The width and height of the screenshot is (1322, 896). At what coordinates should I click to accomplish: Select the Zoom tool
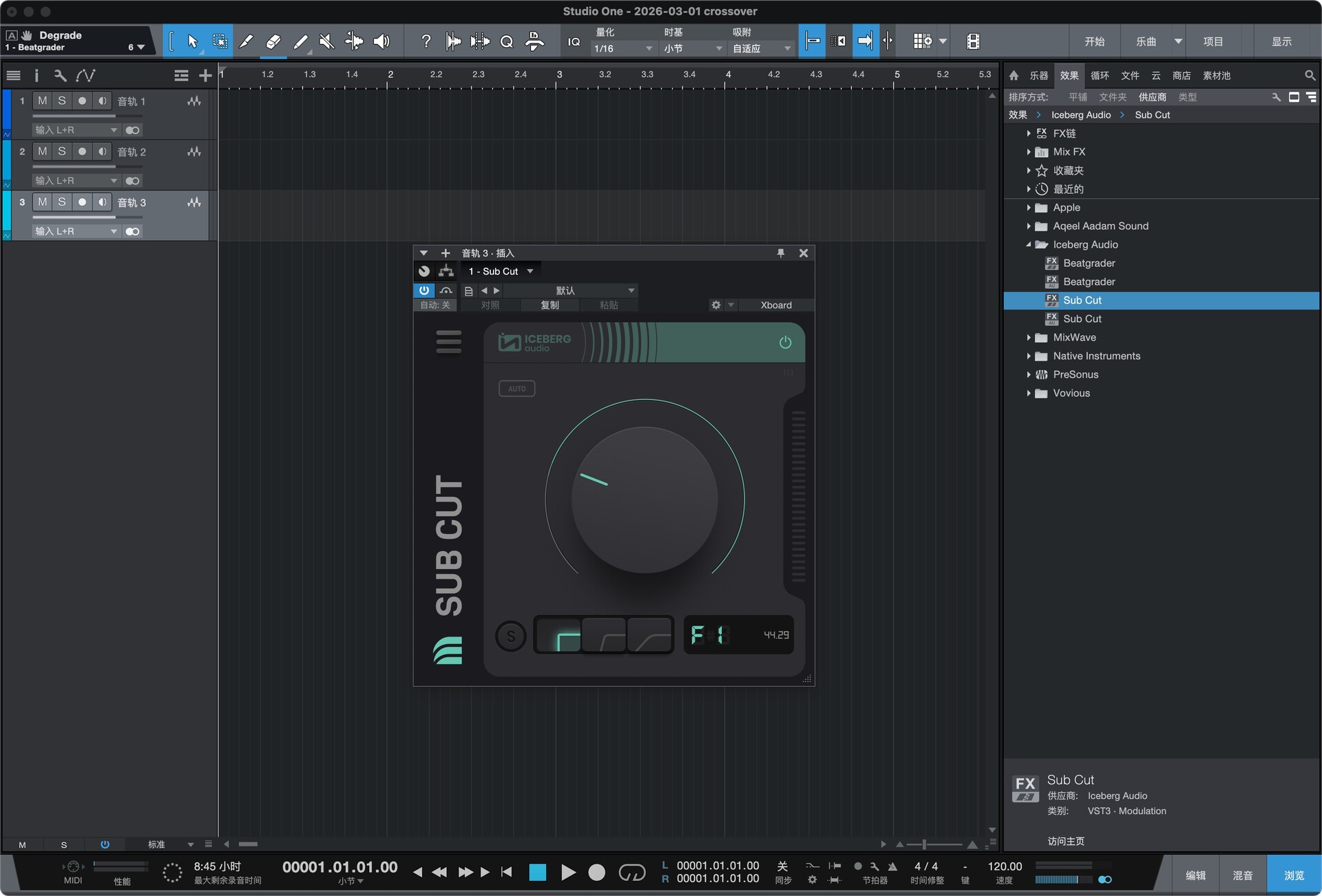507,41
